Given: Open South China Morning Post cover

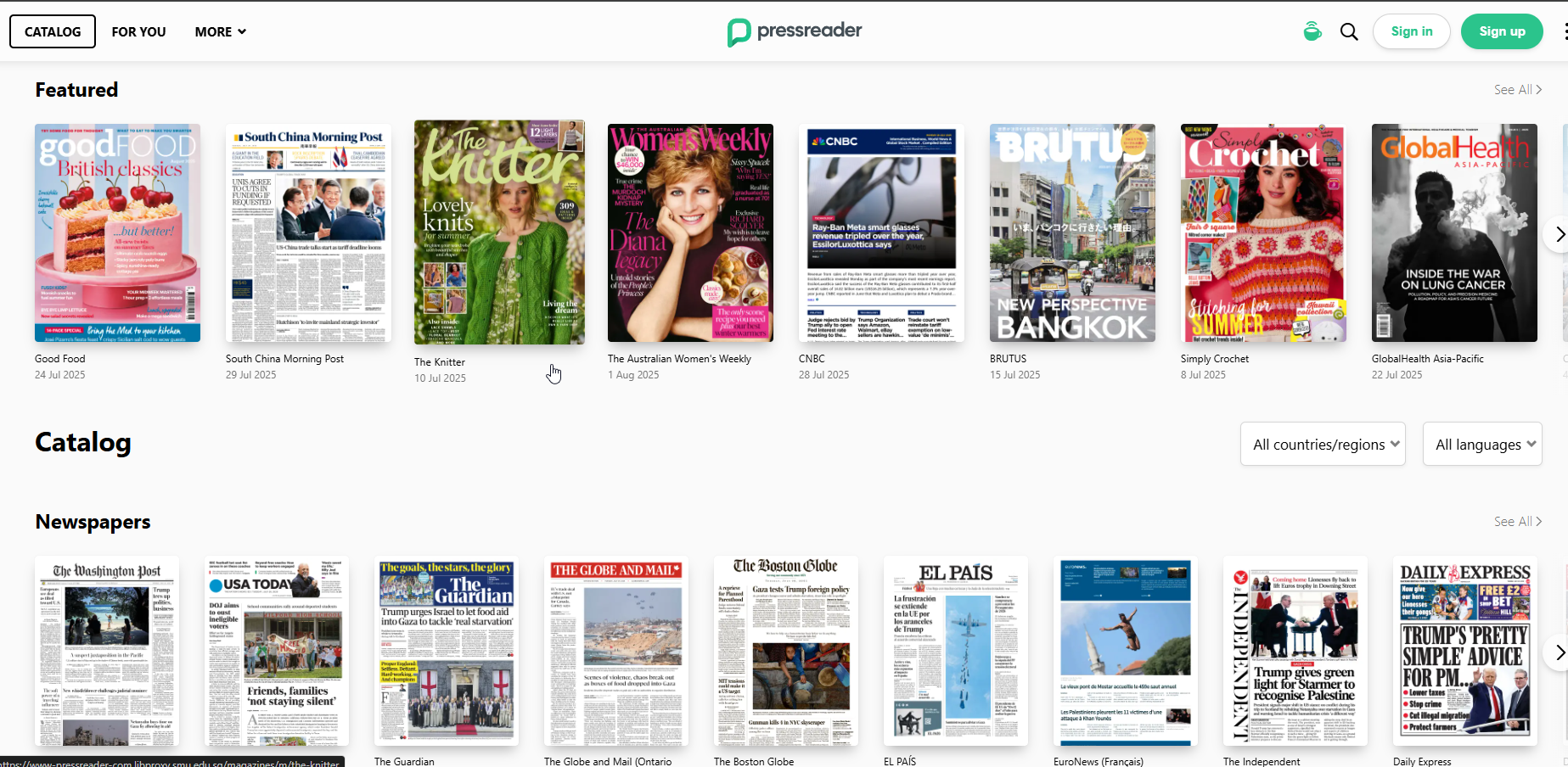Looking at the screenshot, I should coord(308,233).
